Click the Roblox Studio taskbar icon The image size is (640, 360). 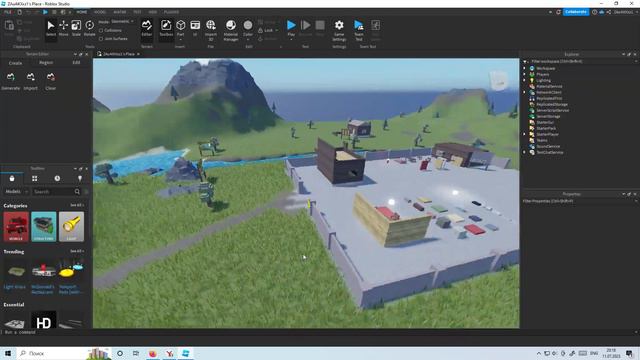[x=186, y=353]
